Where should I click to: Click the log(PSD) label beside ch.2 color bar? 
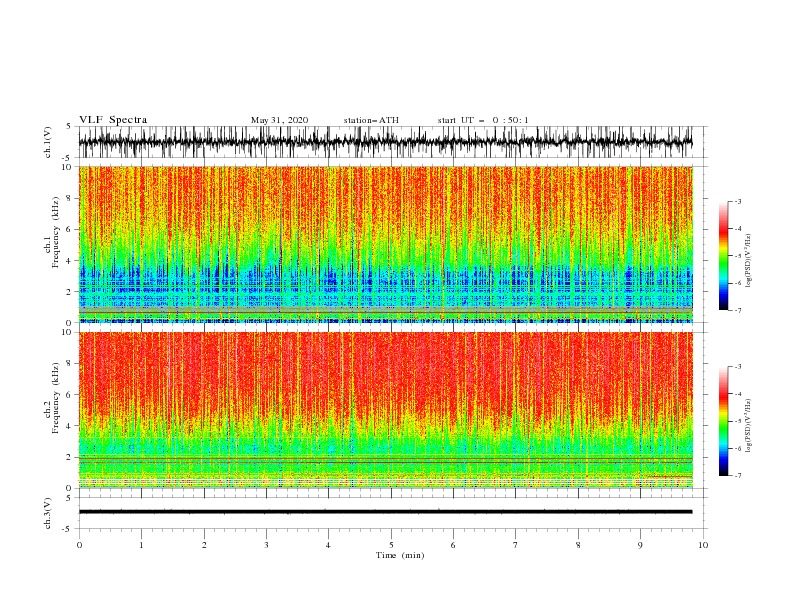click(x=749, y=426)
